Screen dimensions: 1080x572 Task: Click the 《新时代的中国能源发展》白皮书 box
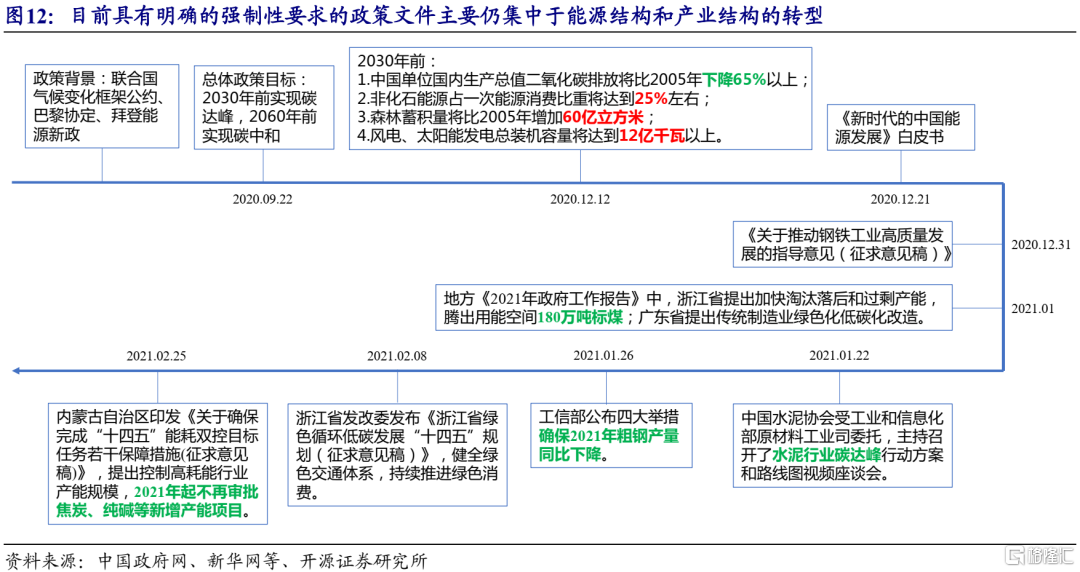[900, 126]
